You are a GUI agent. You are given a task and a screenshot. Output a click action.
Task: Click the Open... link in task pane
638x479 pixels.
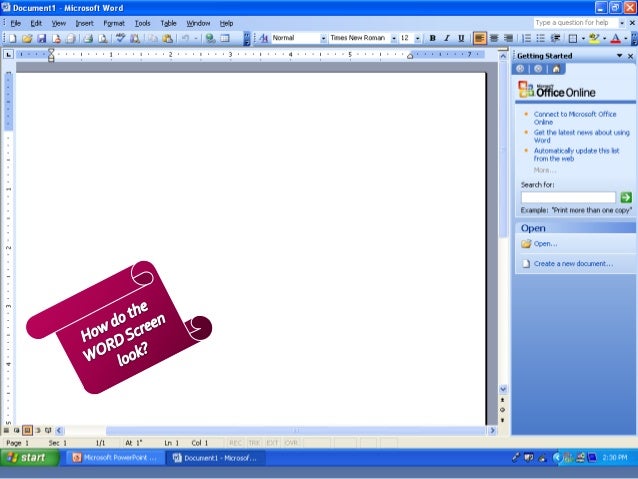coord(545,244)
